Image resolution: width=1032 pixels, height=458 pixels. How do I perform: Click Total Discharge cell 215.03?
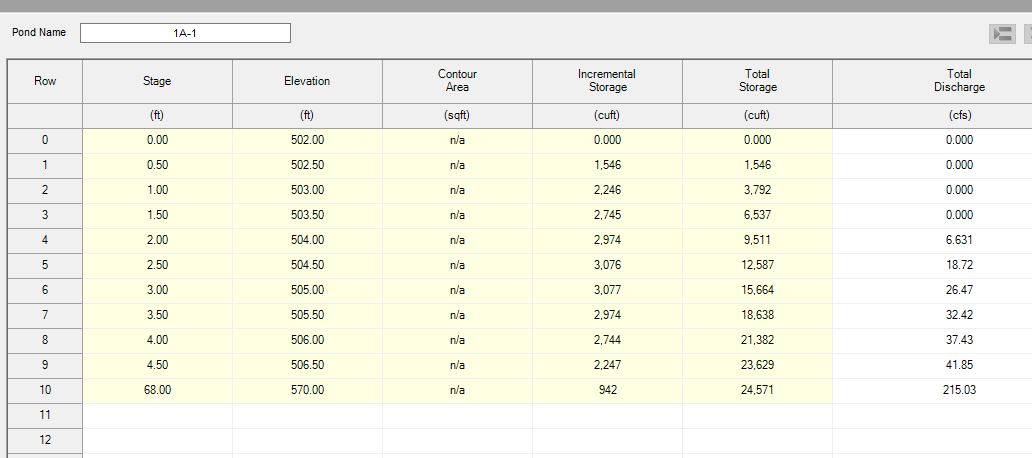point(933,390)
